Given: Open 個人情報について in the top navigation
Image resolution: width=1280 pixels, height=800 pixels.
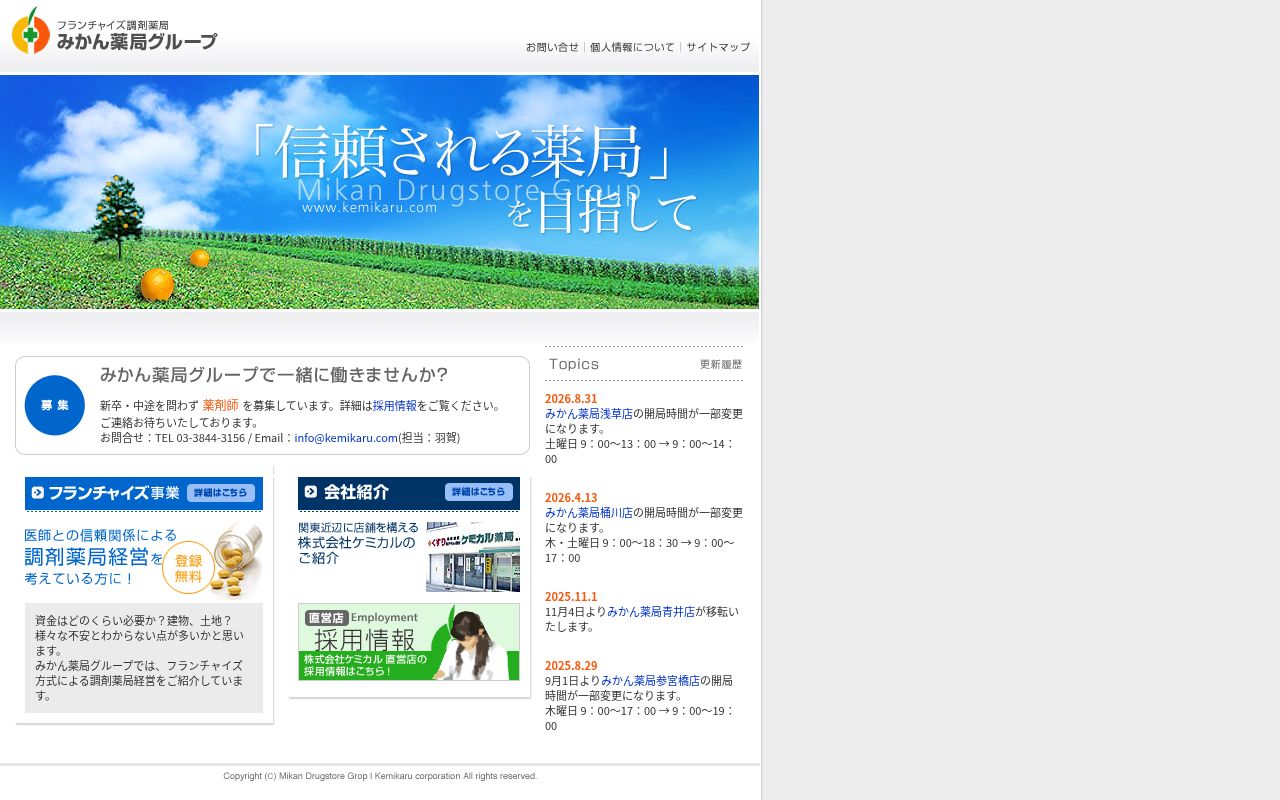Looking at the screenshot, I should [632, 47].
